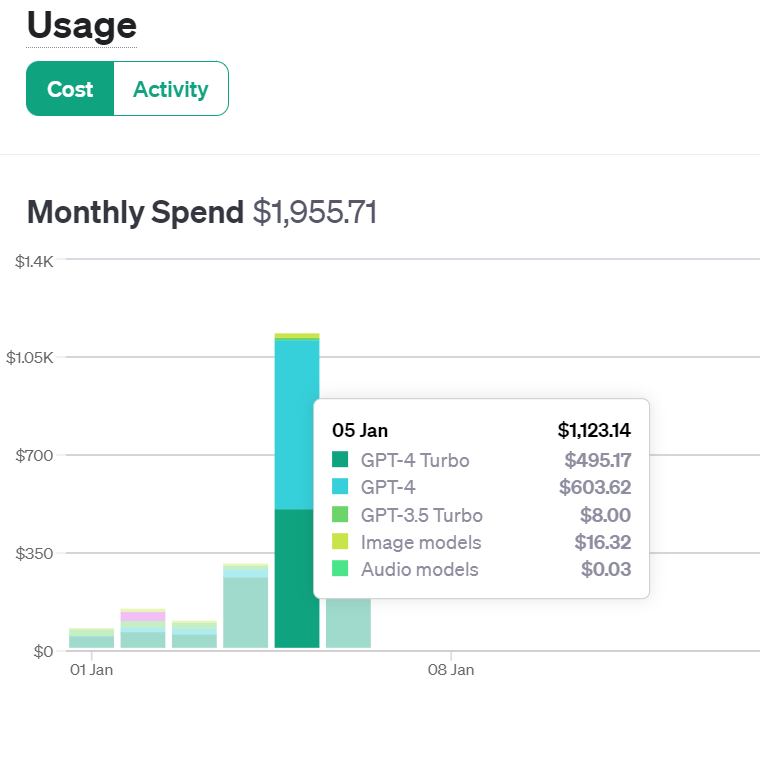Switch to the Activity tab

point(171,89)
